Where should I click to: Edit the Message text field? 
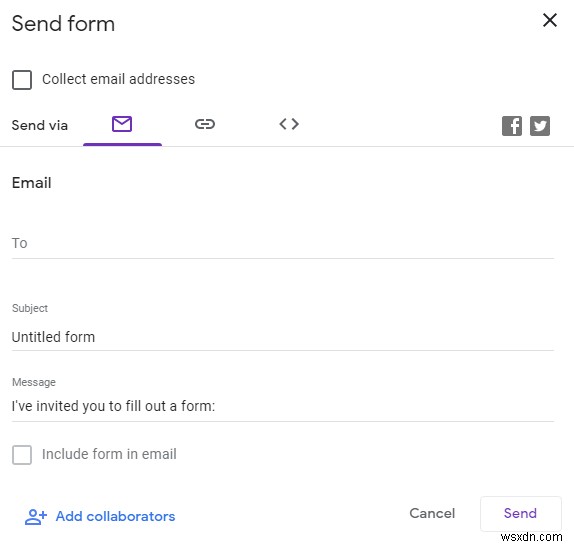pyautogui.click(x=283, y=406)
